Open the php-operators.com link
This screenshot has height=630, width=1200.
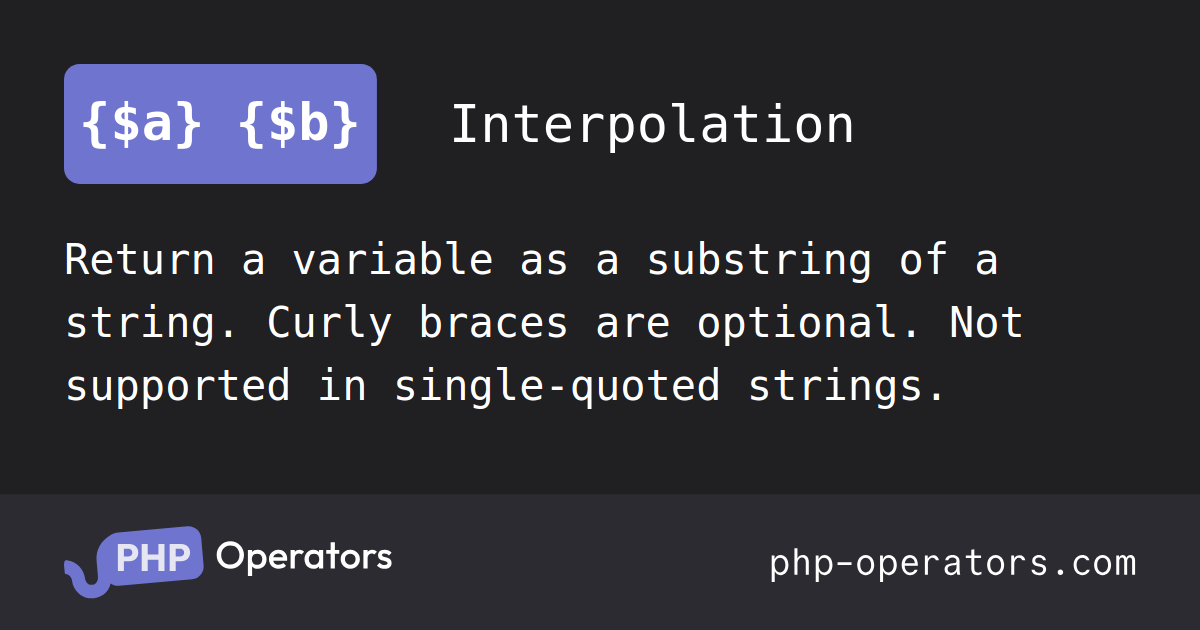952,563
